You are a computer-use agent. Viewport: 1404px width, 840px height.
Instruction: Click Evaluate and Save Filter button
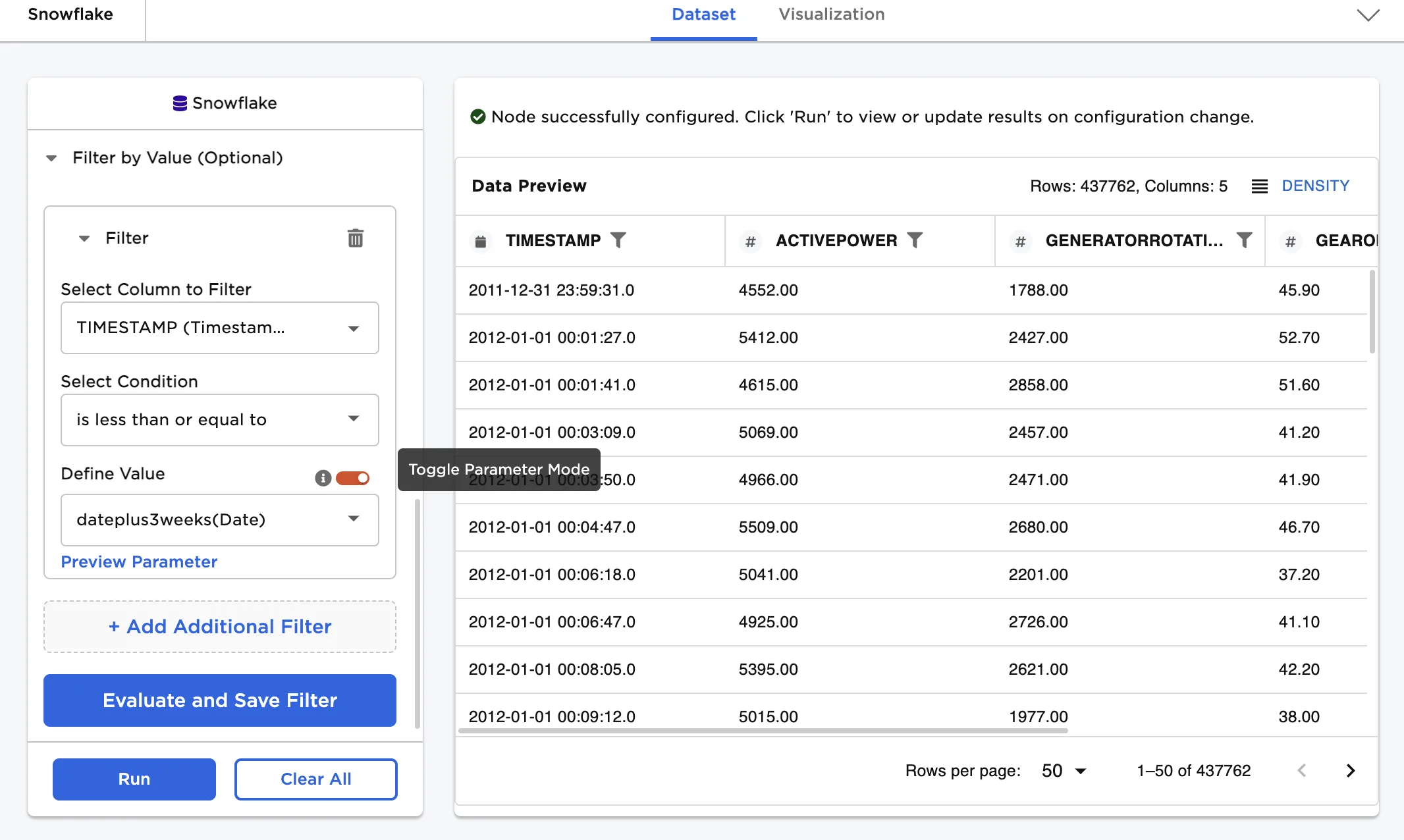pos(219,700)
